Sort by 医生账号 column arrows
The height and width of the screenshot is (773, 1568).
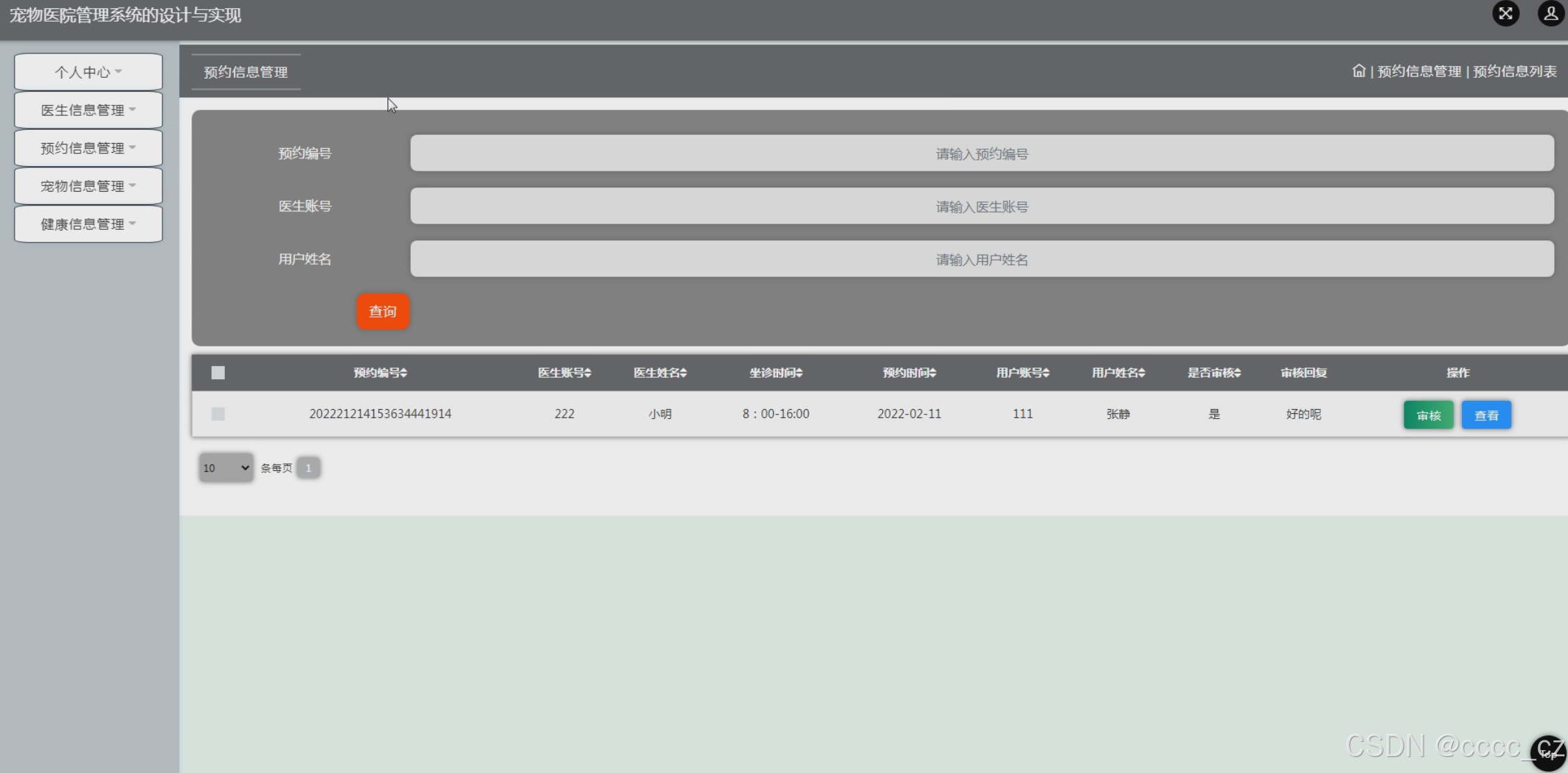588,373
